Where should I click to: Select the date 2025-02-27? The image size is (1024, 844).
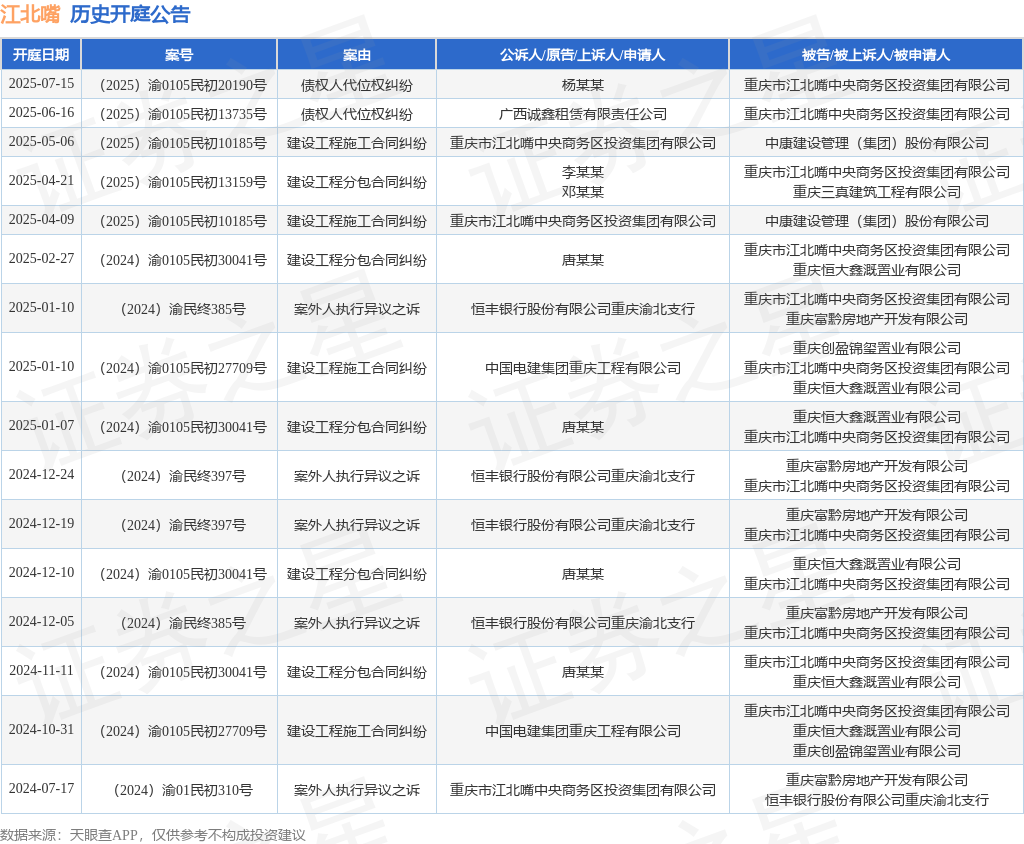pyautogui.click(x=41, y=259)
